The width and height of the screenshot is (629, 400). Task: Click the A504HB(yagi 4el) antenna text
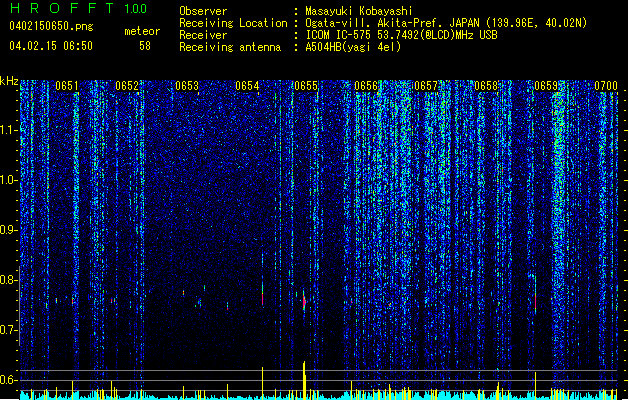353,47
